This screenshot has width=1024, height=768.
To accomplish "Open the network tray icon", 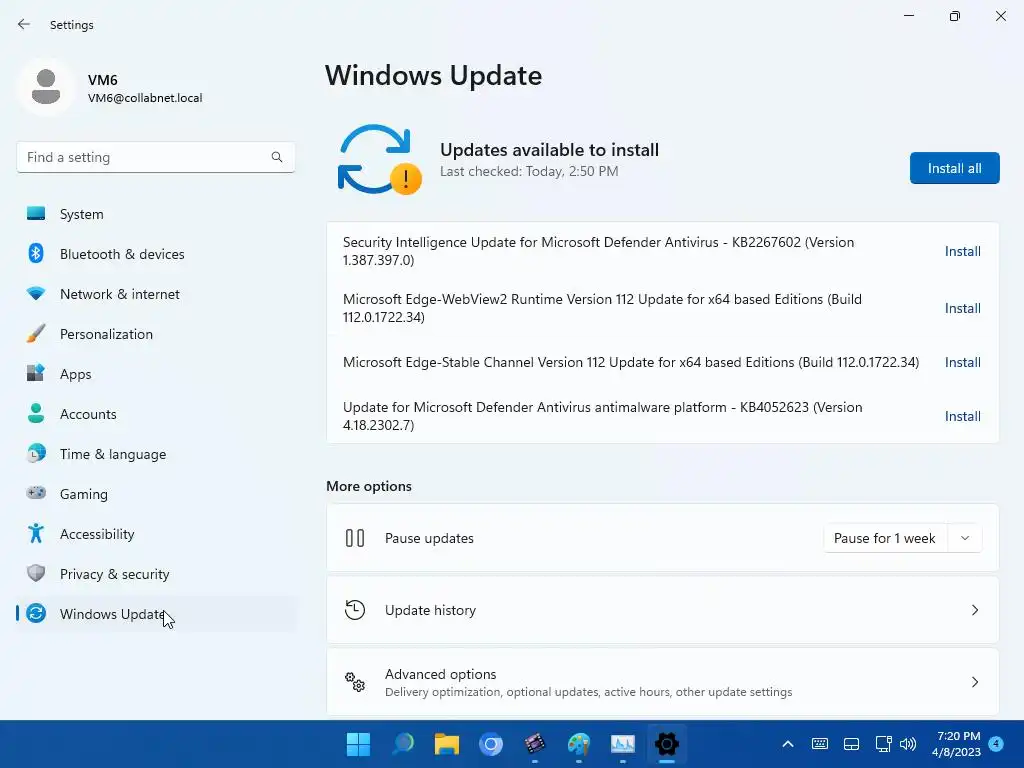I will 883,744.
